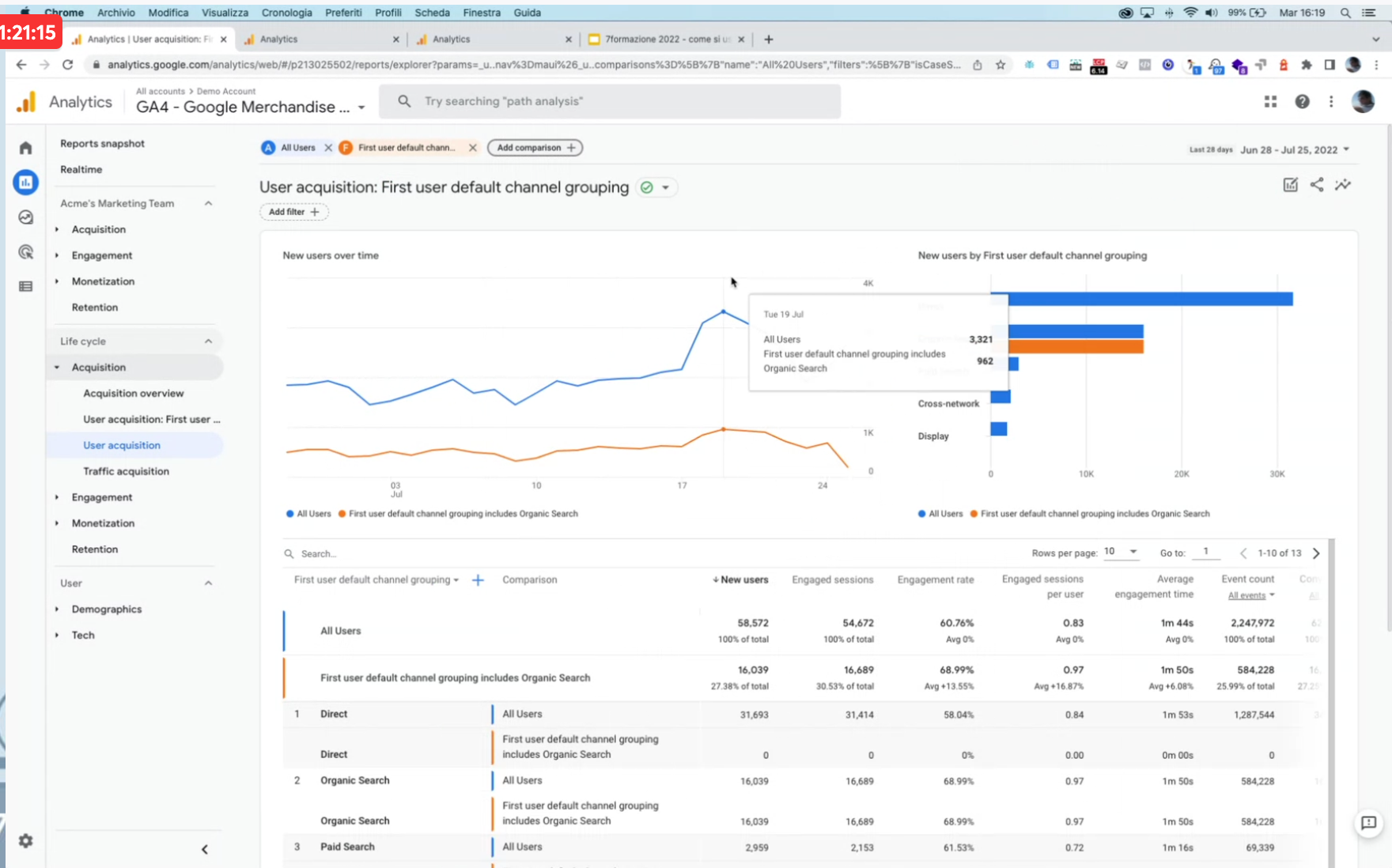Open the date range dropdown Jun 28 - Jul 25
Image resolution: width=1392 pixels, height=868 pixels.
[x=1295, y=149]
